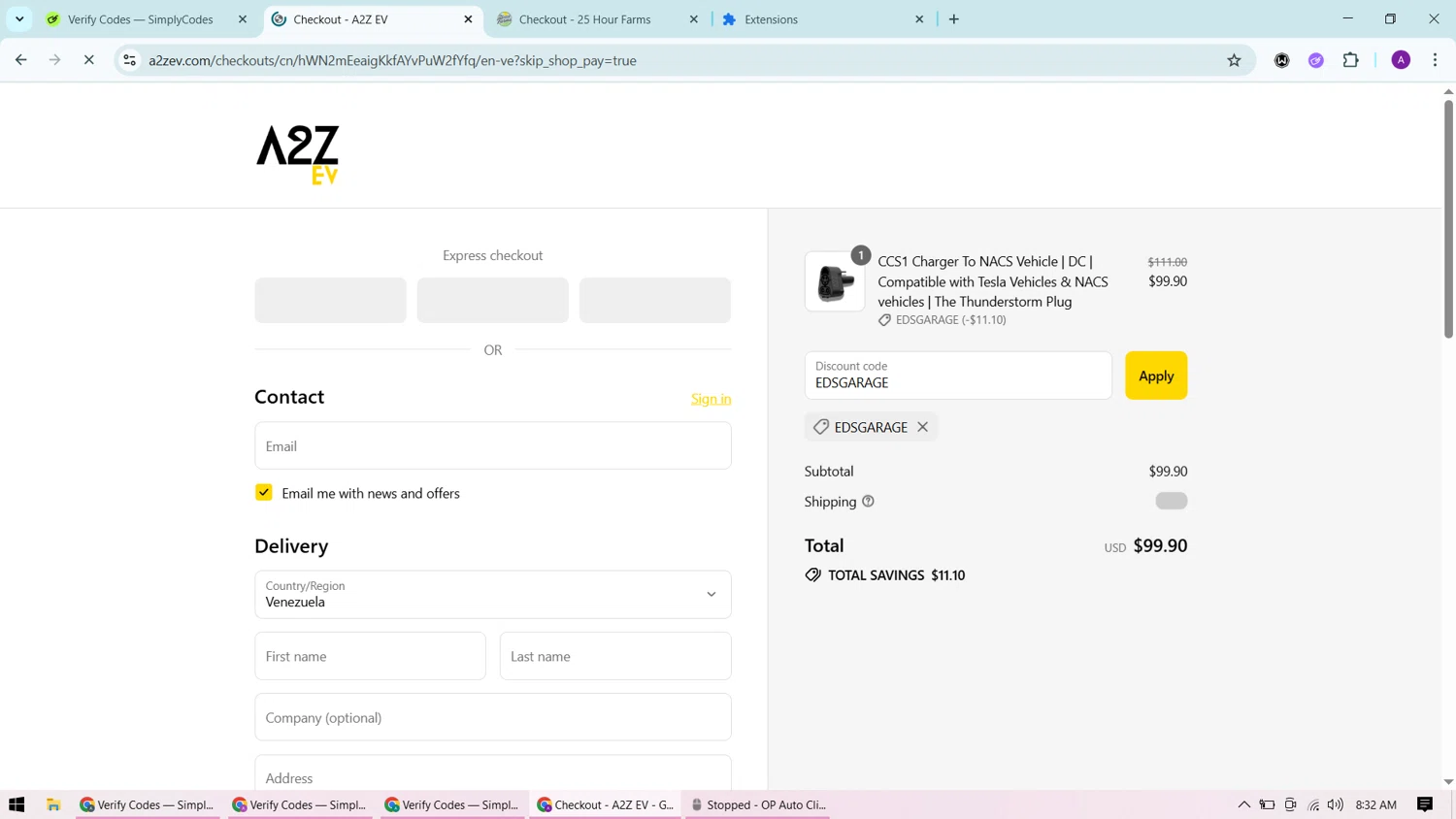
Task: Click the CCS1 charger product thumbnail
Action: 835,281
